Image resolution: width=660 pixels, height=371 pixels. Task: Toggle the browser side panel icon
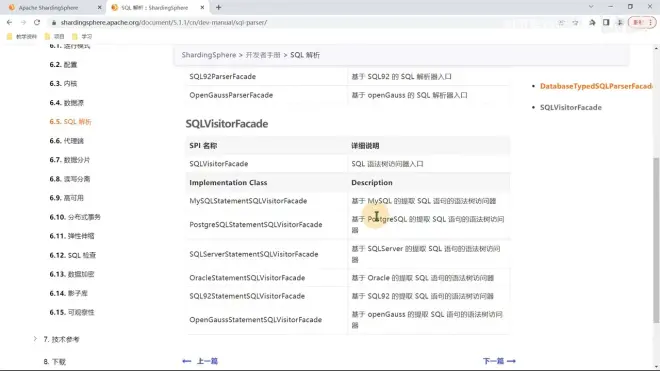point(606,22)
